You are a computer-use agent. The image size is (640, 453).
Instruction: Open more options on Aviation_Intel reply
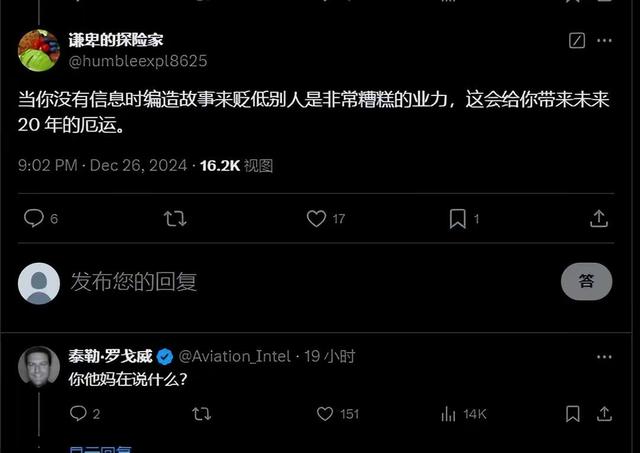tap(604, 357)
